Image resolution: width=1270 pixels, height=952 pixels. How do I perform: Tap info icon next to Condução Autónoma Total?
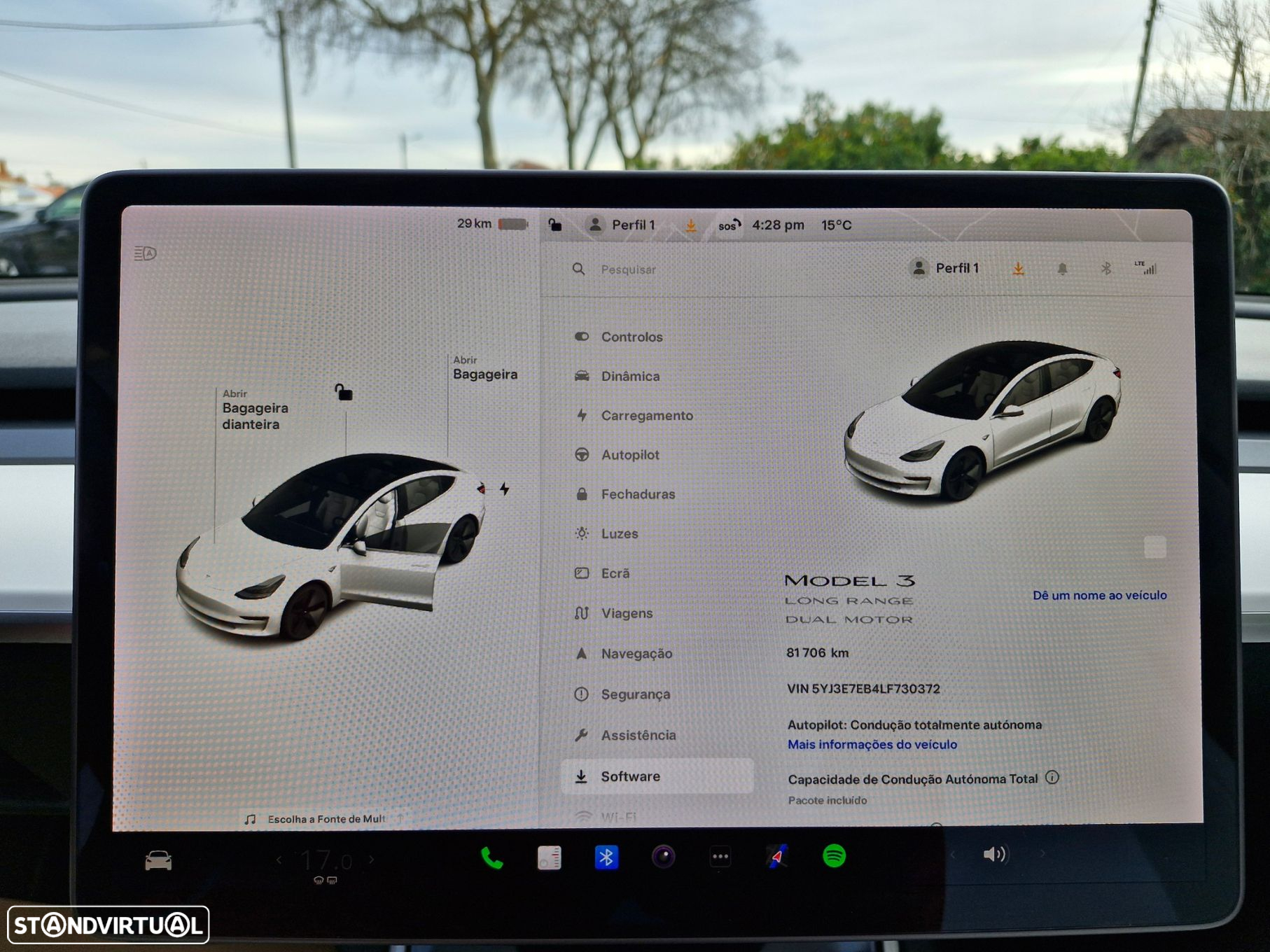click(x=1052, y=777)
